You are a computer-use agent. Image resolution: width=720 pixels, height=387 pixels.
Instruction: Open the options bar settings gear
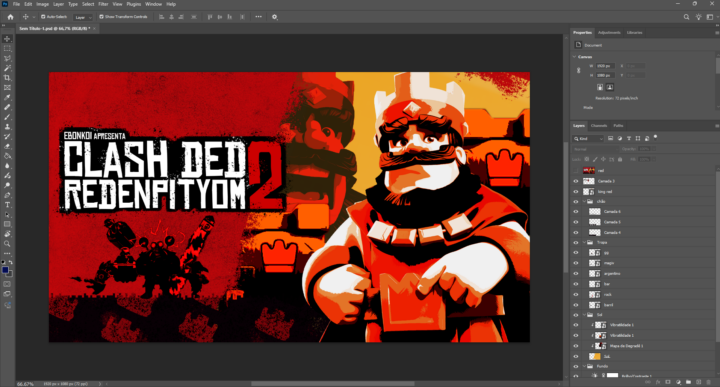click(x=275, y=17)
